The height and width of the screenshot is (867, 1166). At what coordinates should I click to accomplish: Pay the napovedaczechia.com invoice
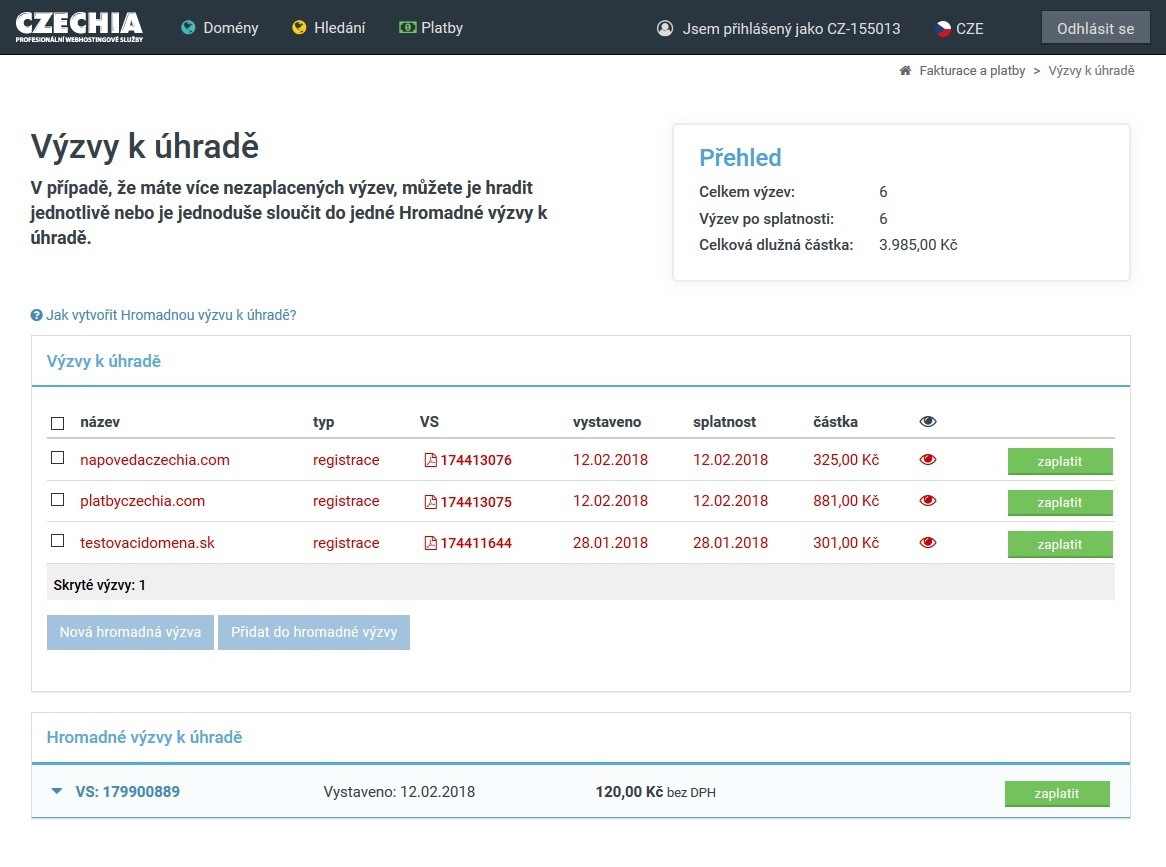1059,461
